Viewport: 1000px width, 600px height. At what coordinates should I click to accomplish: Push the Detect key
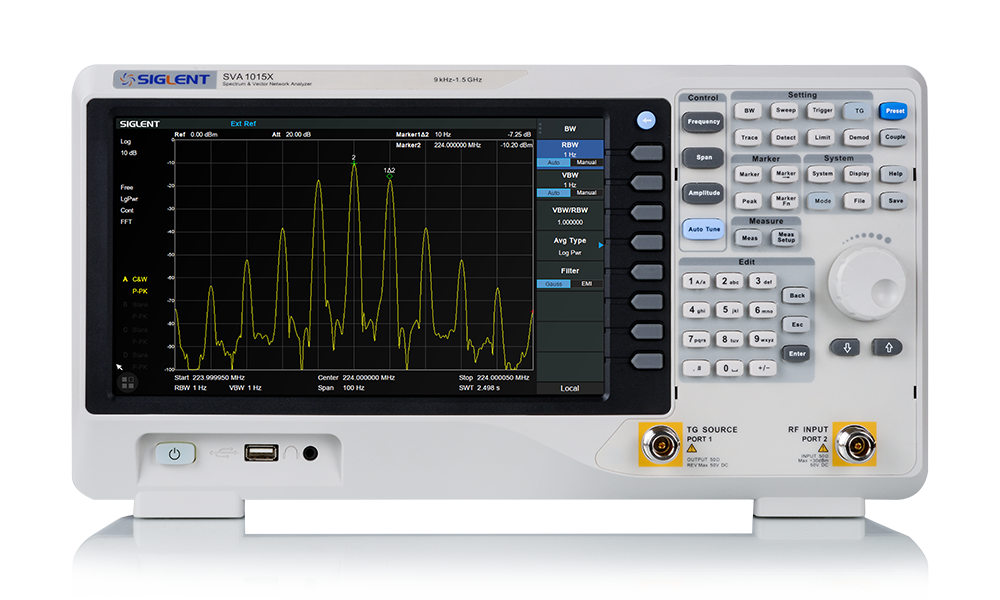click(786, 137)
